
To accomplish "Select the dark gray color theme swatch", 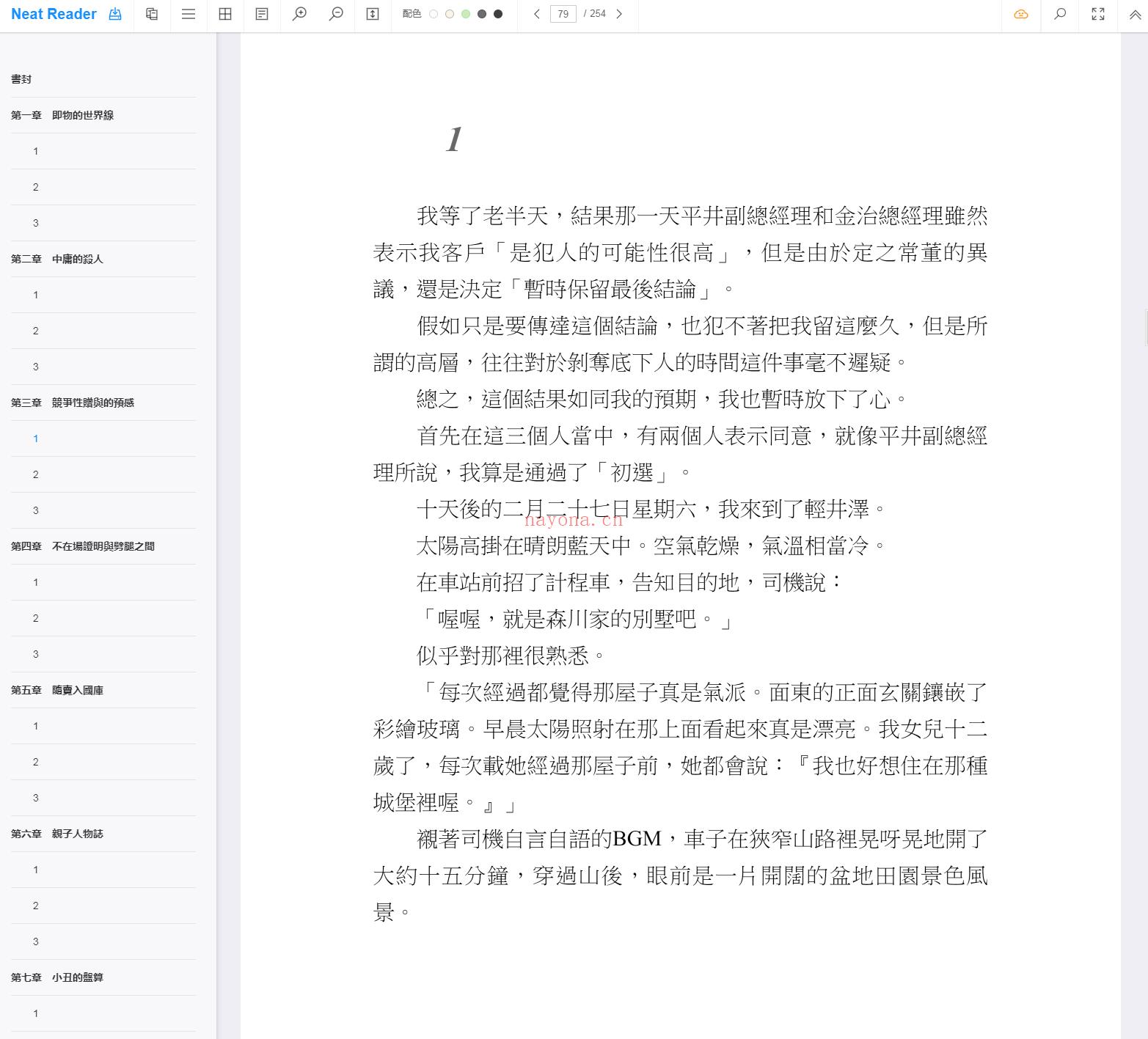I will [482, 14].
